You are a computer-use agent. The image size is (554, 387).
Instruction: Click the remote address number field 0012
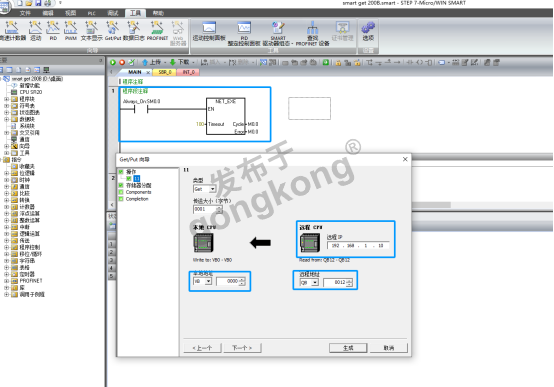[338, 282]
